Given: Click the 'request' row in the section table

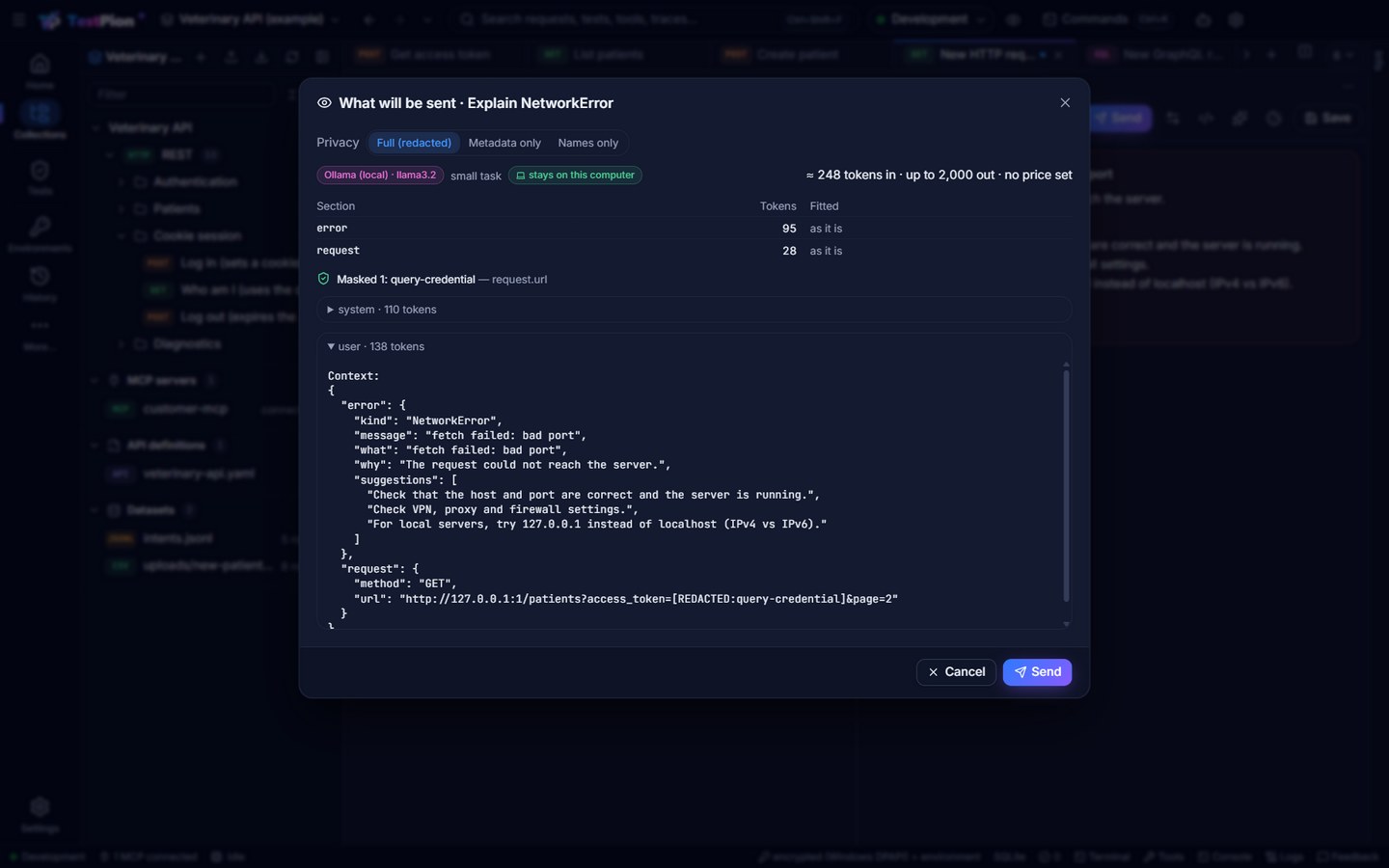Looking at the screenshot, I should (x=694, y=251).
